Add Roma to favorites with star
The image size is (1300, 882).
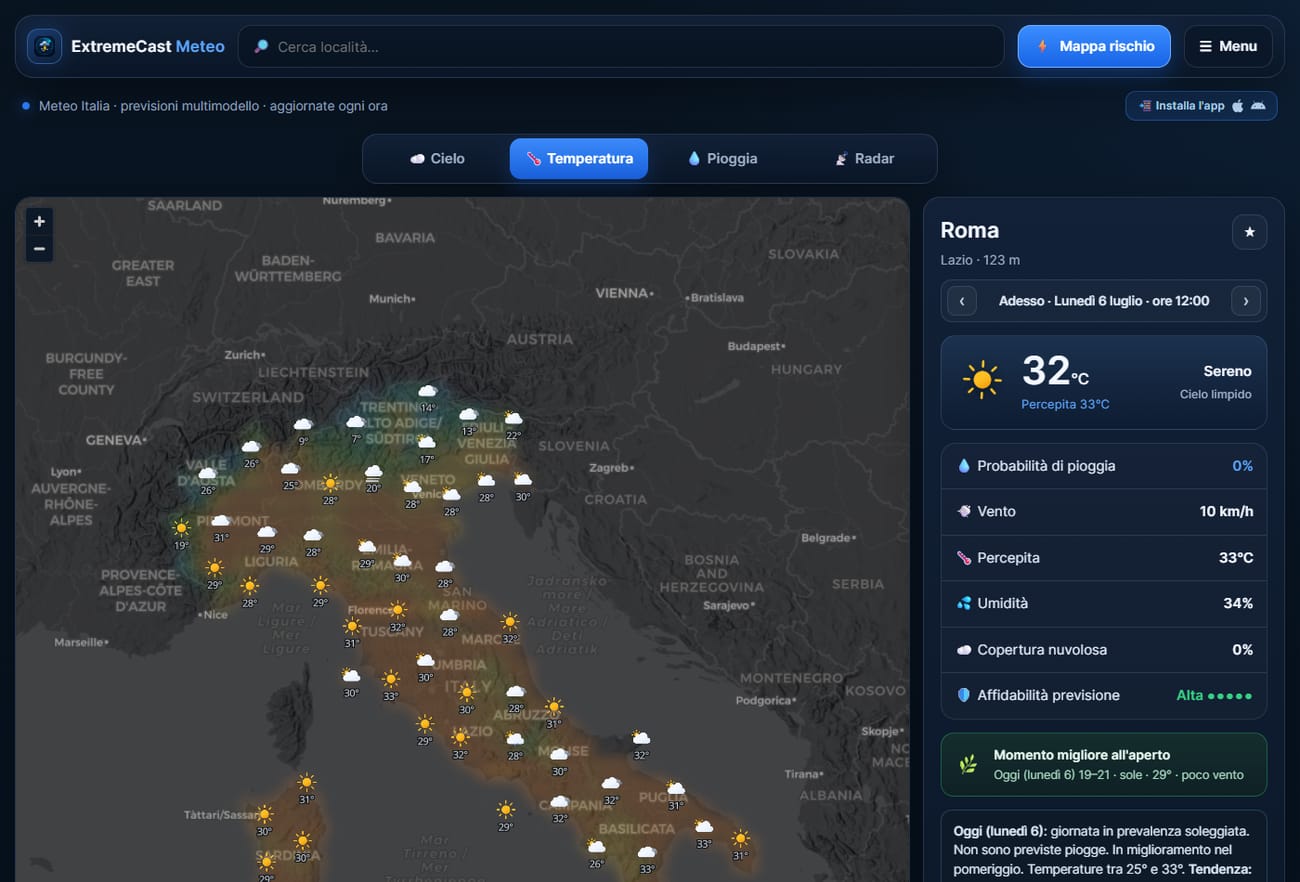click(1249, 232)
